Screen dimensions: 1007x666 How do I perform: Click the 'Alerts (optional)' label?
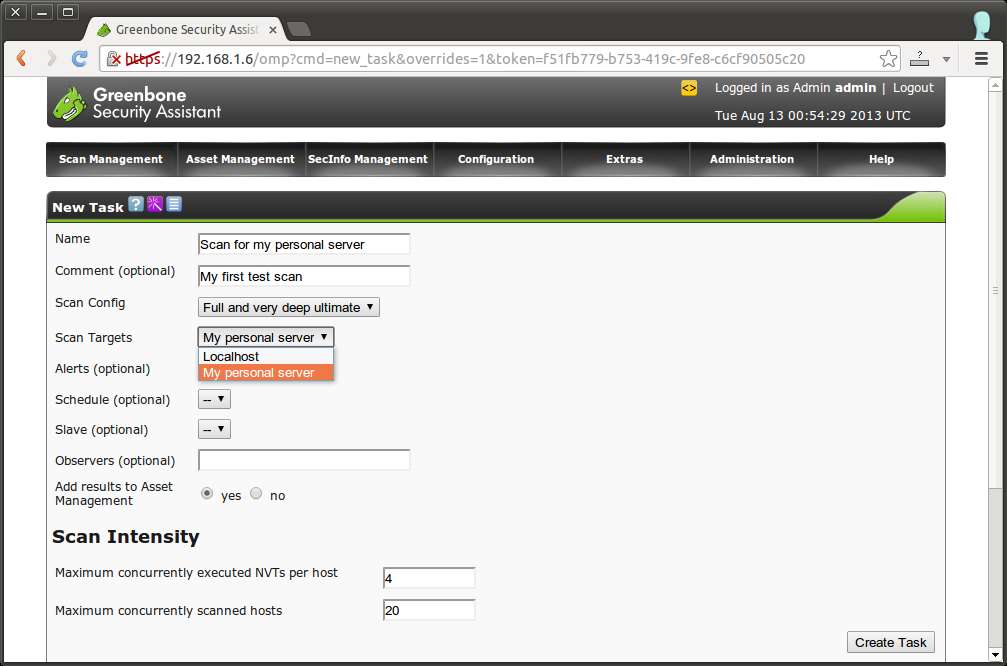pyautogui.click(x=103, y=369)
